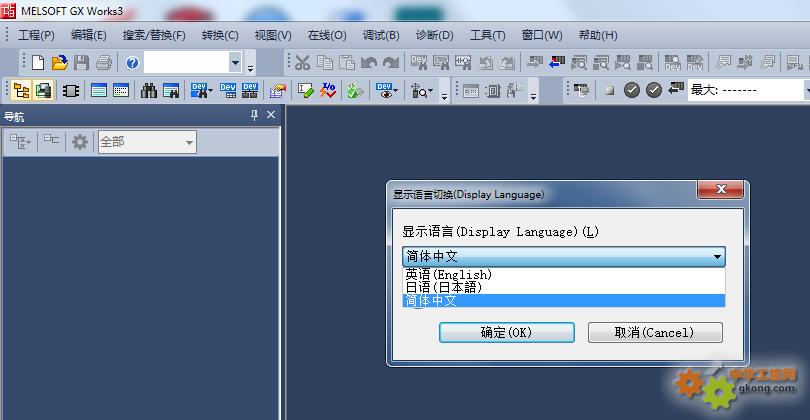Click inside the empty help search field
Viewport: 810px width, 420px height.
click(186, 63)
